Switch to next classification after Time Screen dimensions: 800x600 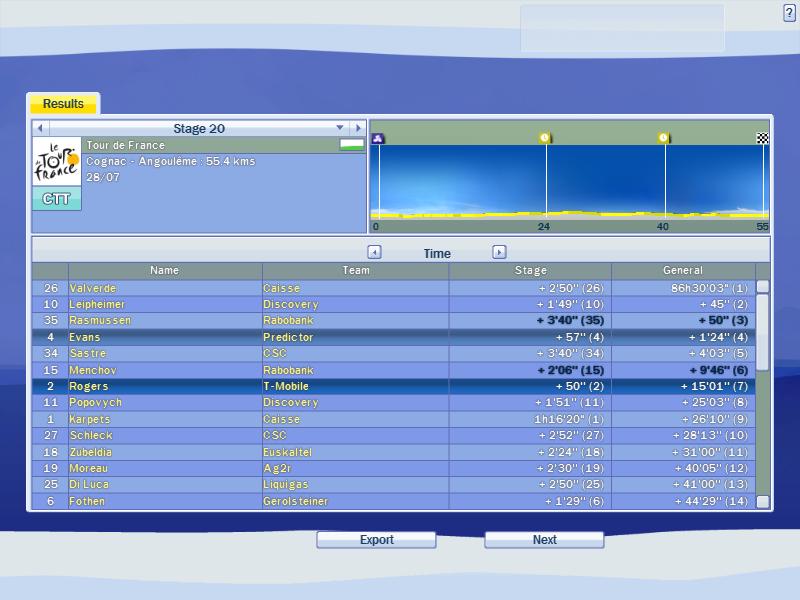point(499,253)
